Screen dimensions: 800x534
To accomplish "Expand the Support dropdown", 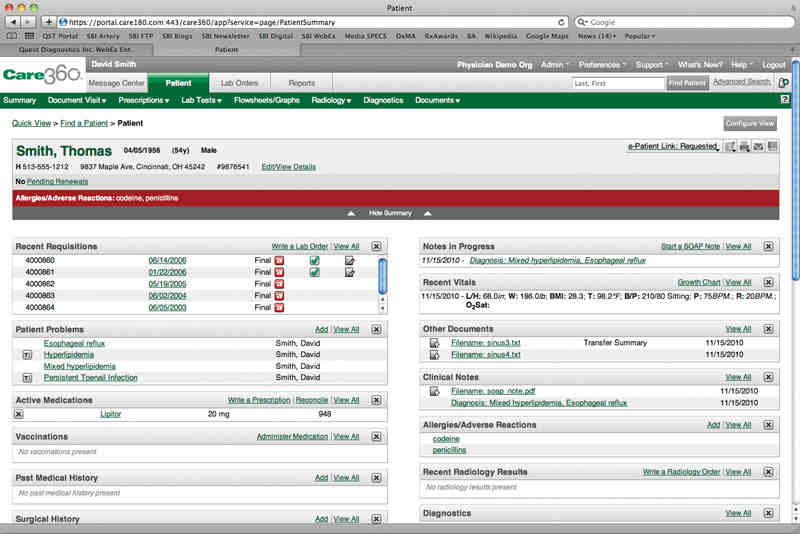I will 652,65.
